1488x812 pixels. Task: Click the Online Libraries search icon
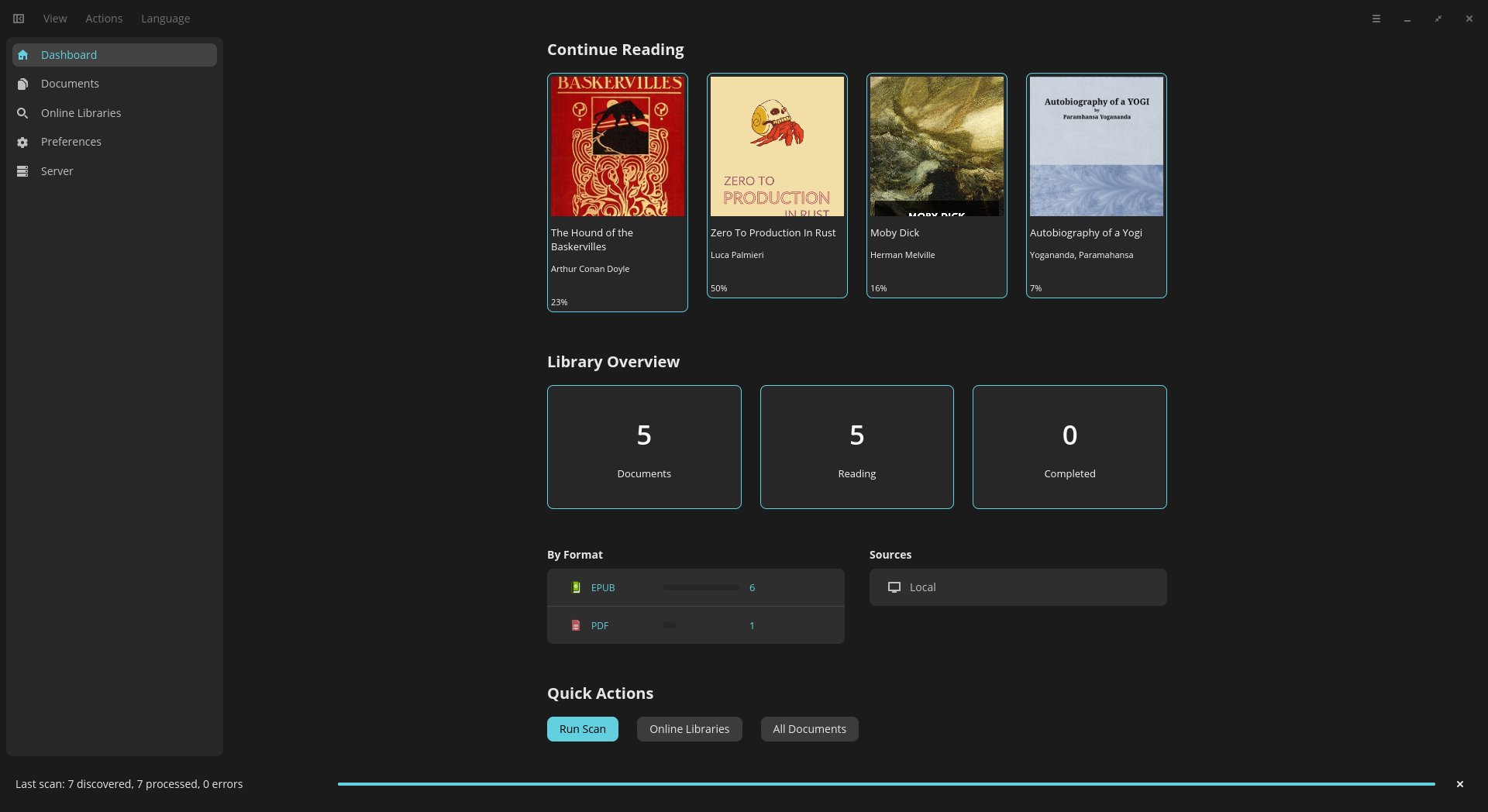(22, 113)
